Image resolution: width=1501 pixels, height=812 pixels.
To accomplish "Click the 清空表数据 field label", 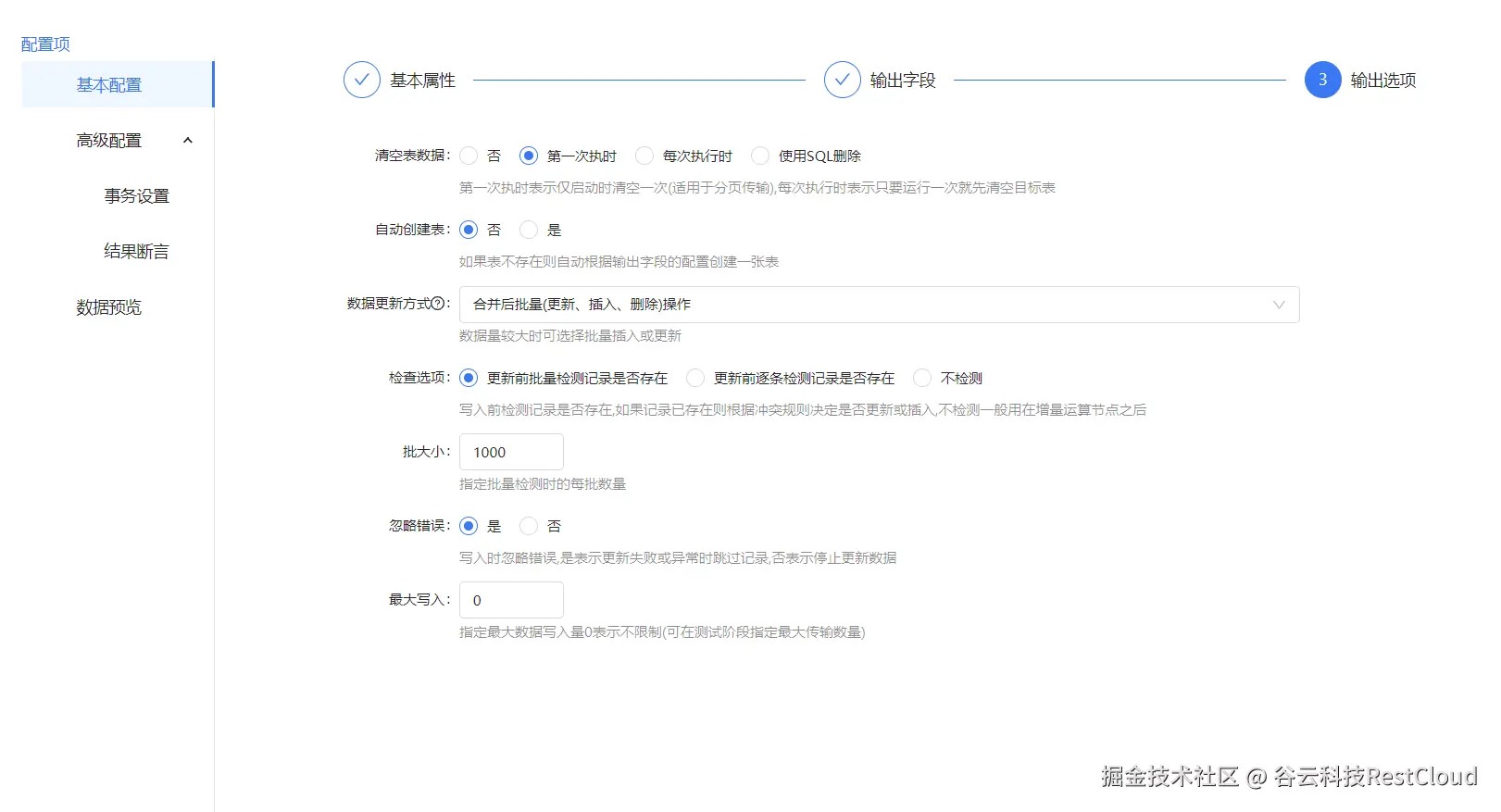I will (x=412, y=156).
